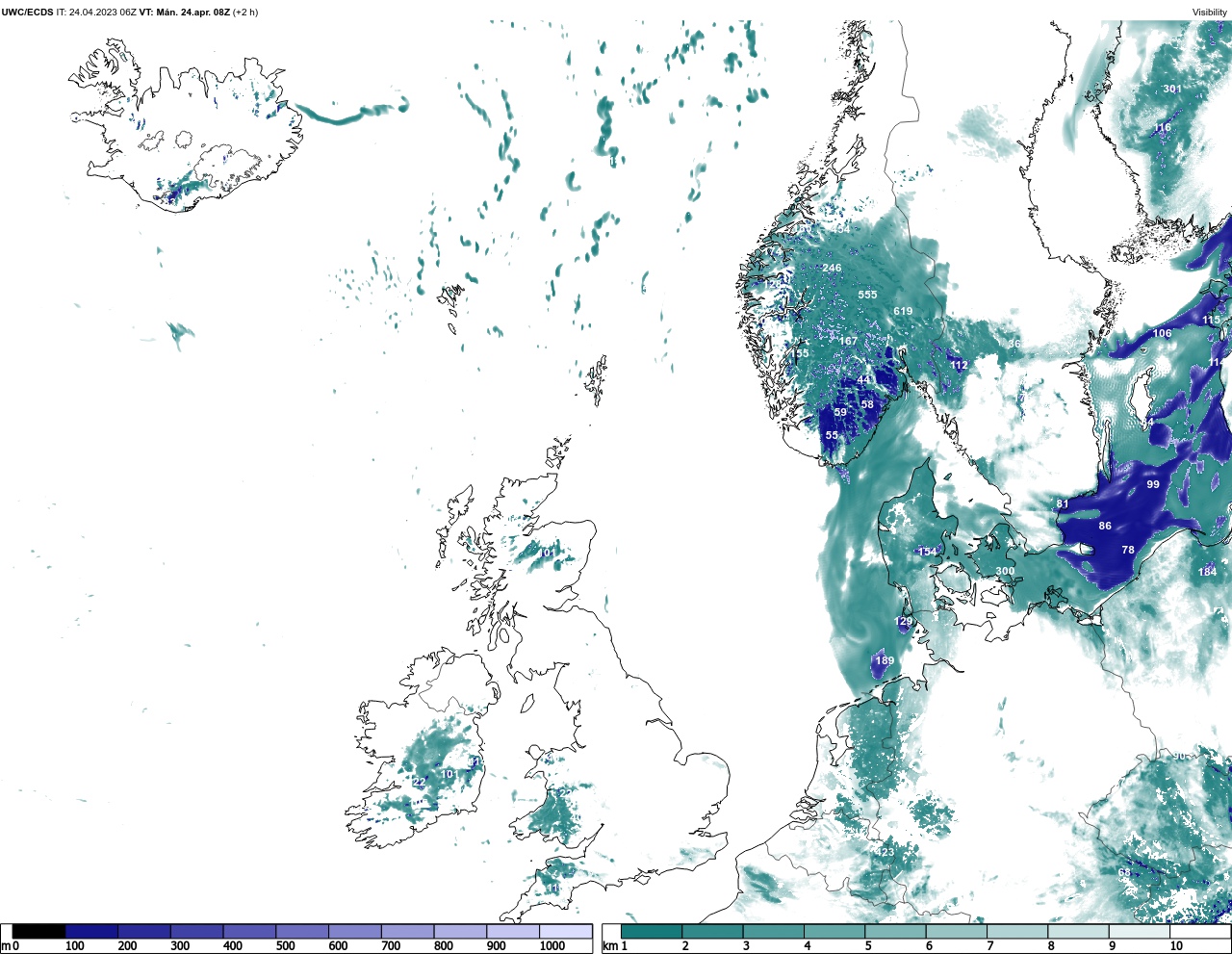Click the '101' value over Scotland
This screenshot has height=954, width=1232.
547,554
